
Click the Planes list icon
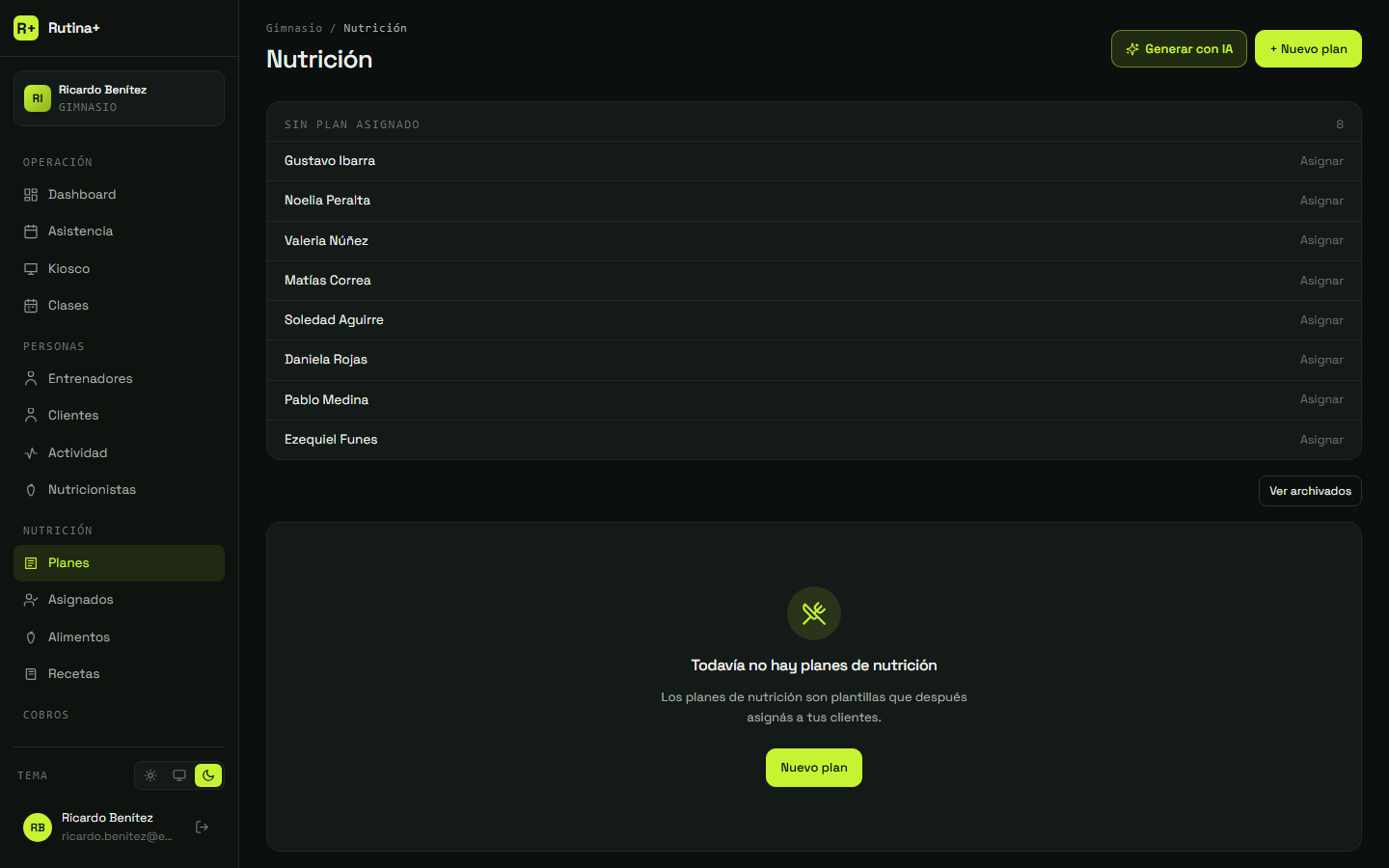31,563
